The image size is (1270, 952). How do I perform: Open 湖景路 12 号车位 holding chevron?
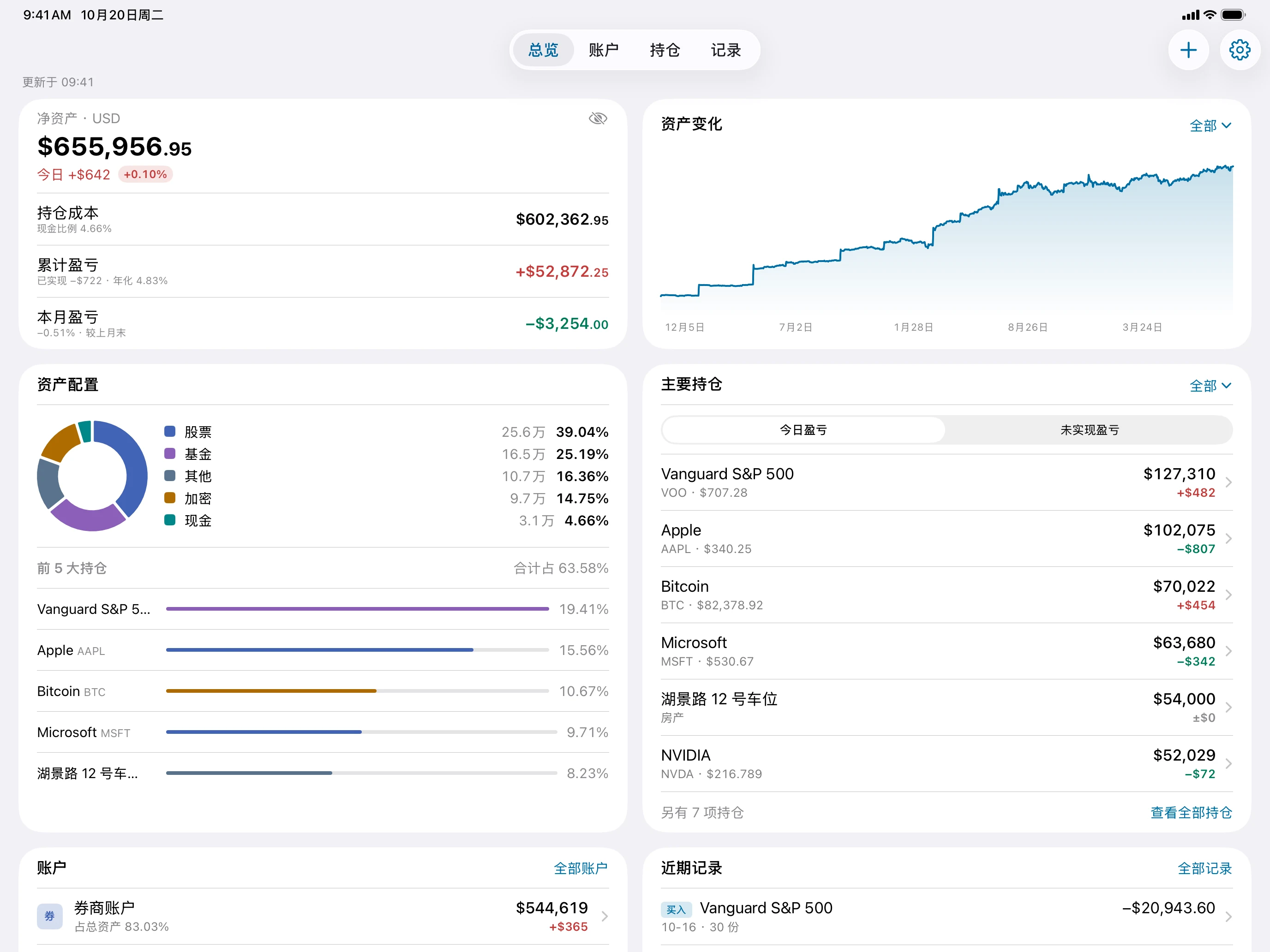click(x=1228, y=708)
